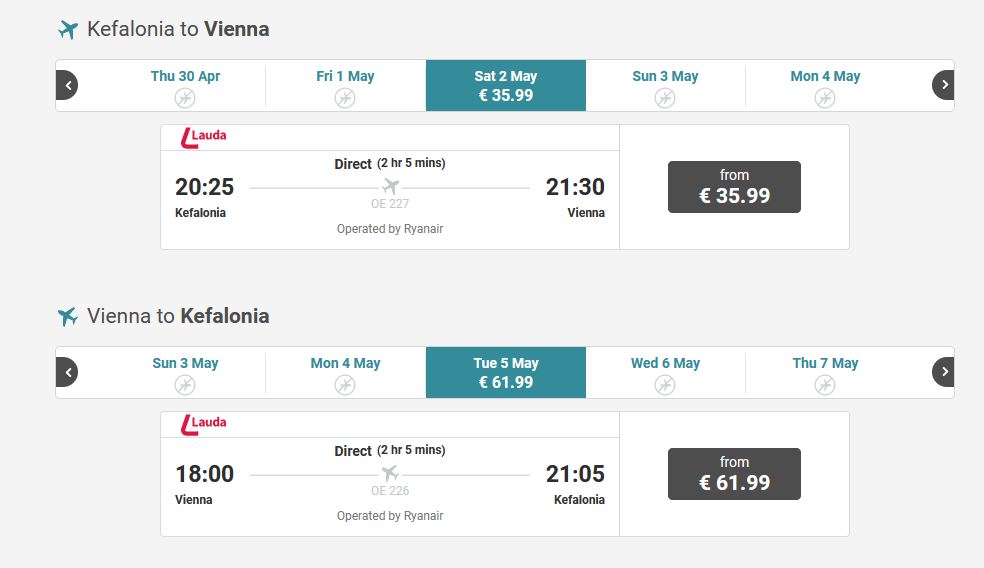Choose the Sat 2 May €35.99 tab

506,86
